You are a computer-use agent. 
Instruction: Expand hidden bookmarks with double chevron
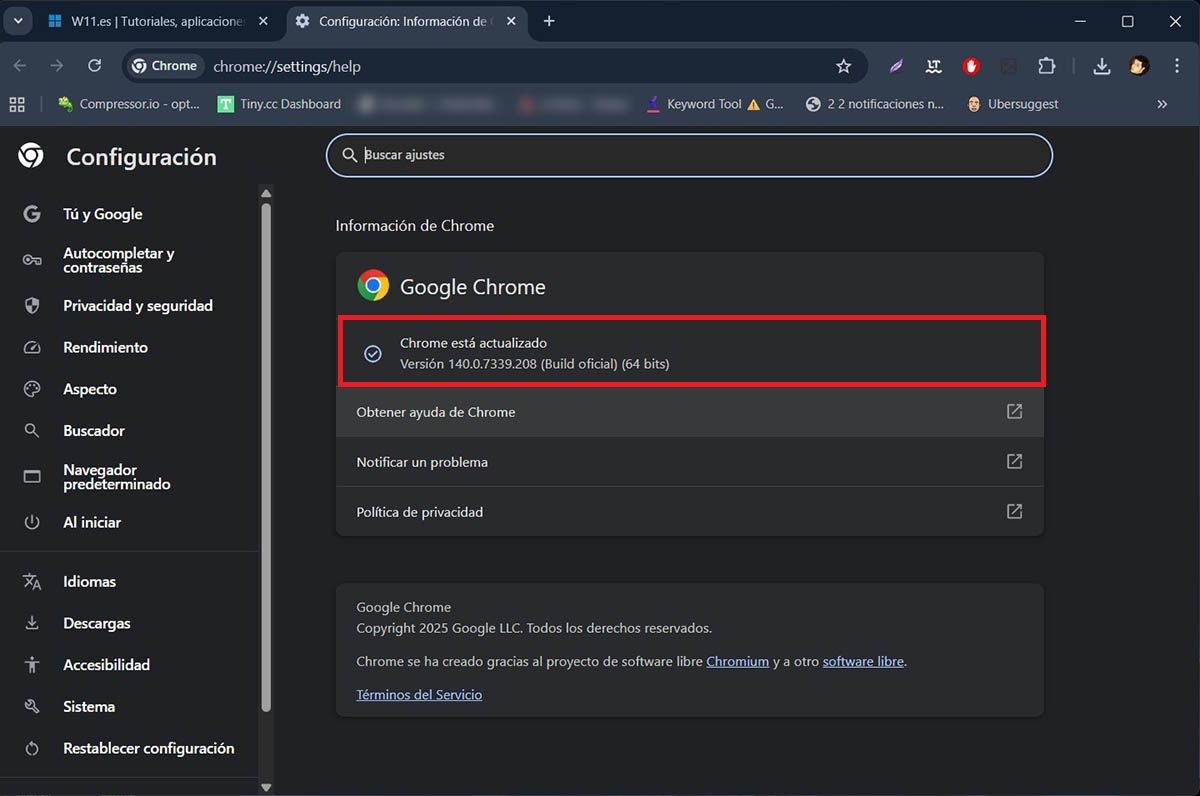[1162, 104]
